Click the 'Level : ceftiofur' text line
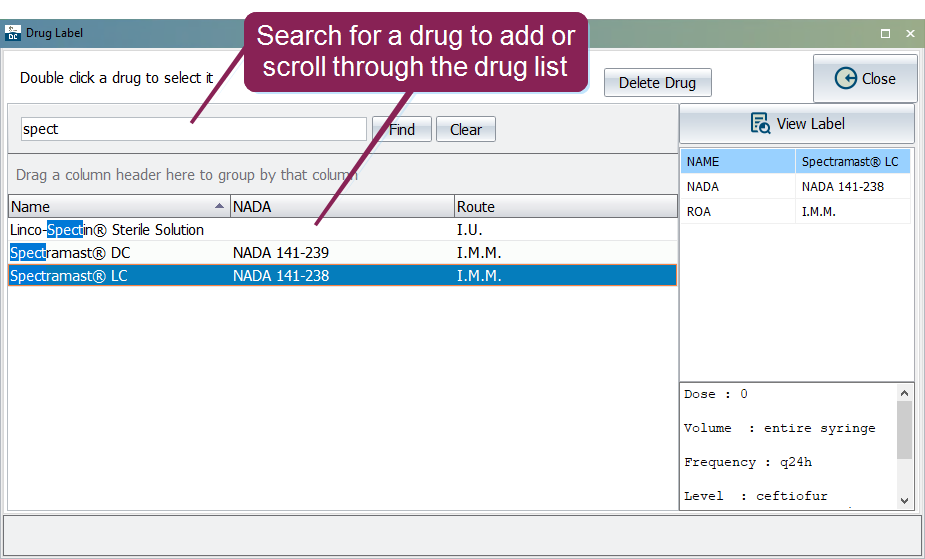Screen dimensions: 925x559 [x=756, y=496]
